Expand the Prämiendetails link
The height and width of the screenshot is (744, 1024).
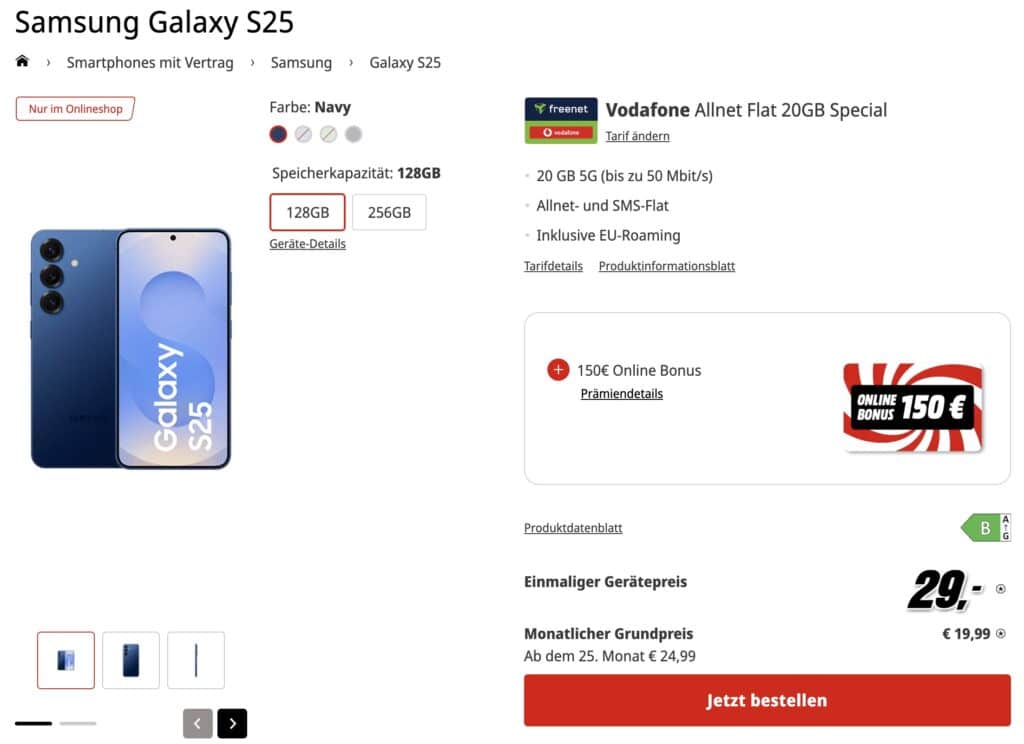[x=621, y=394]
